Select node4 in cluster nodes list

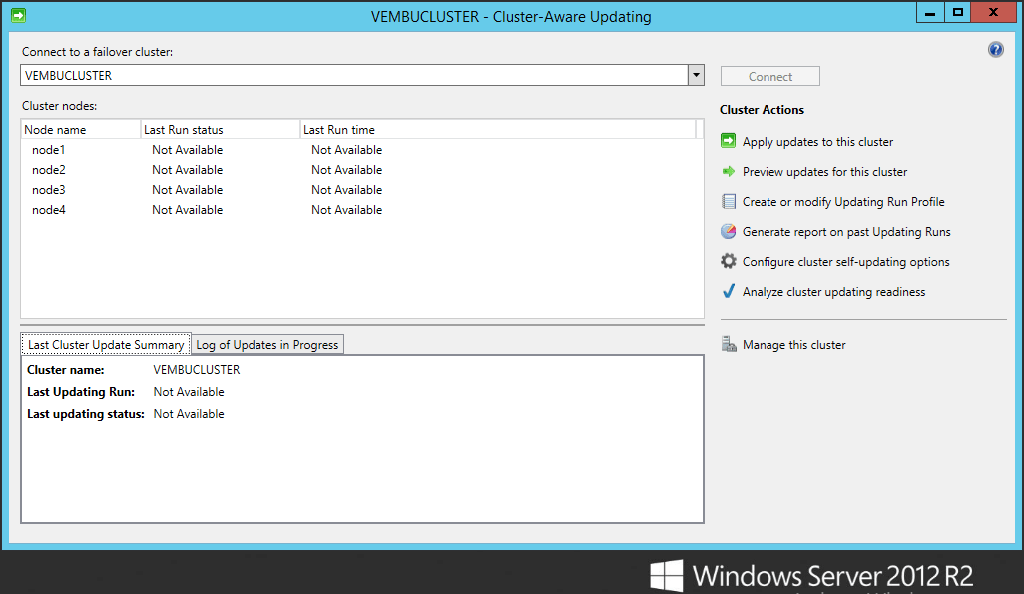[48, 210]
